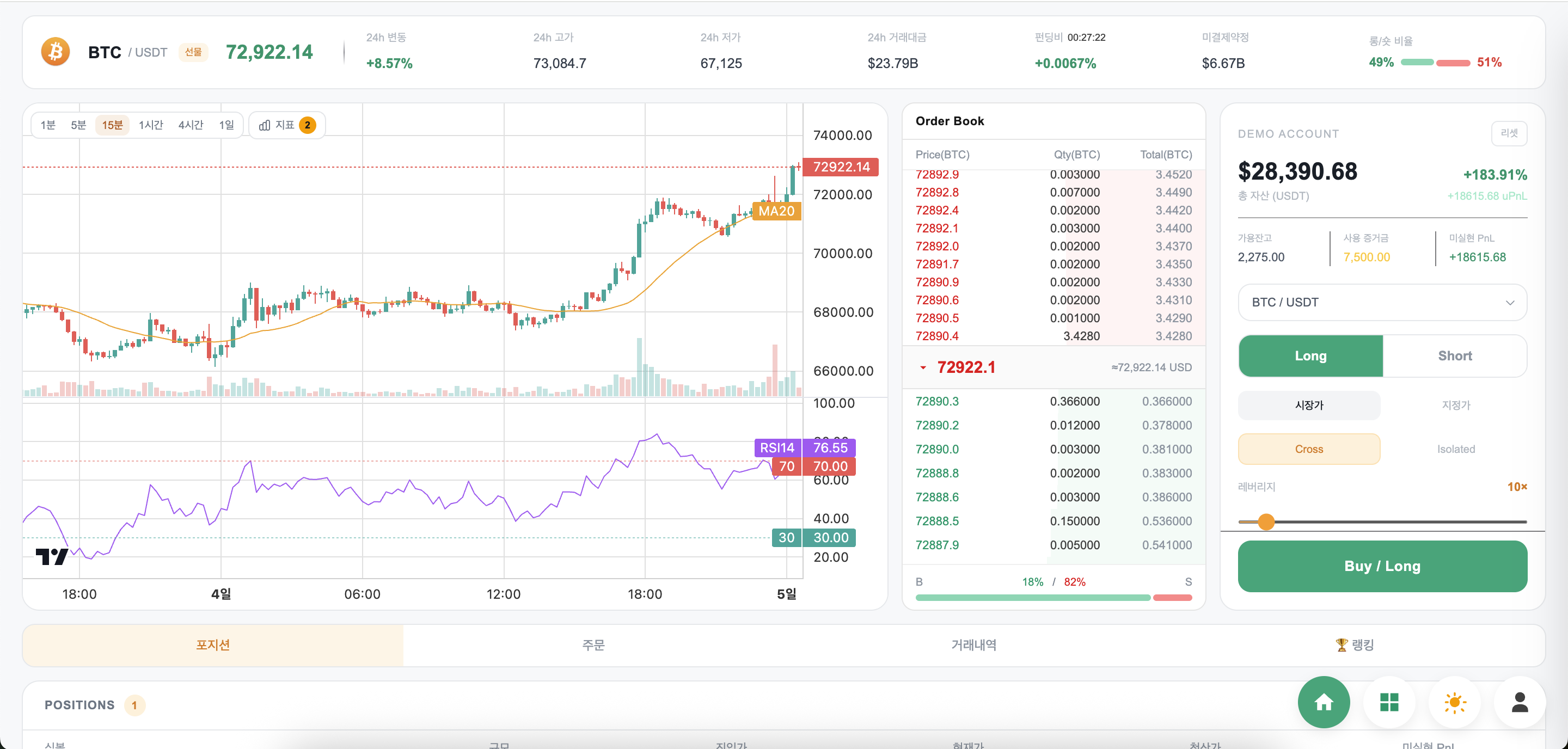Select the 1시간 chart timeframe
The image size is (1568, 749).
[151, 125]
